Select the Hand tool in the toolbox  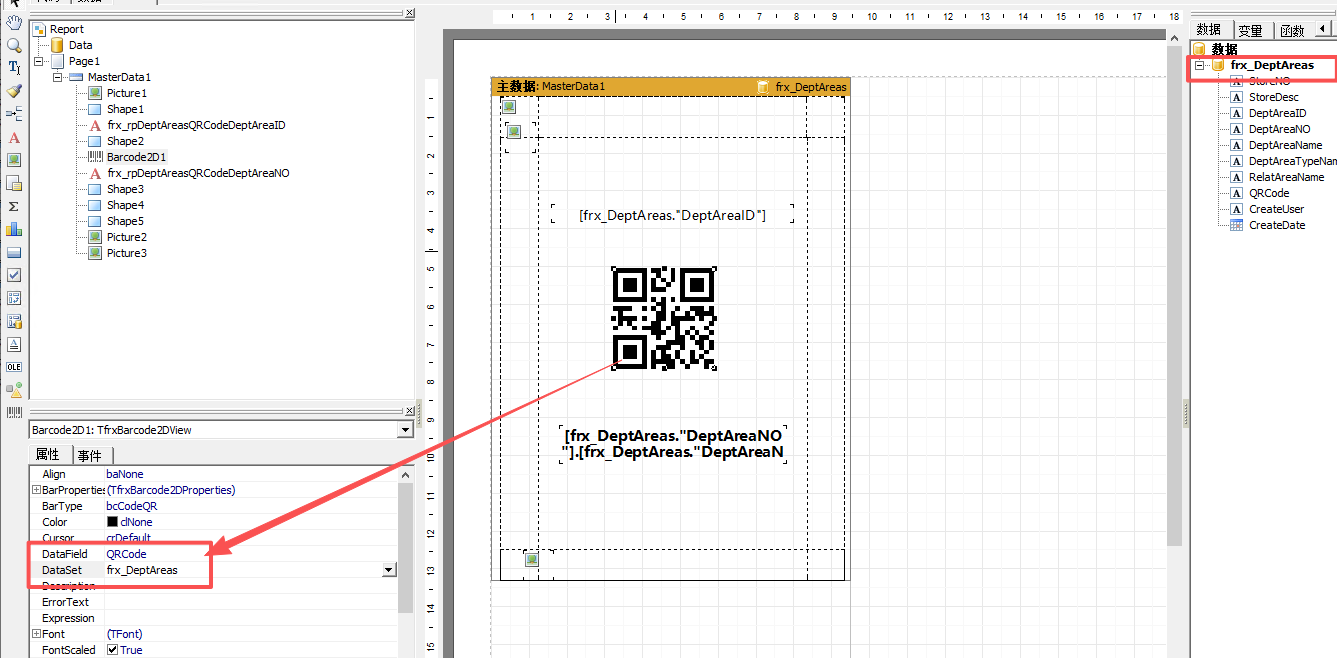(x=14, y=22)
